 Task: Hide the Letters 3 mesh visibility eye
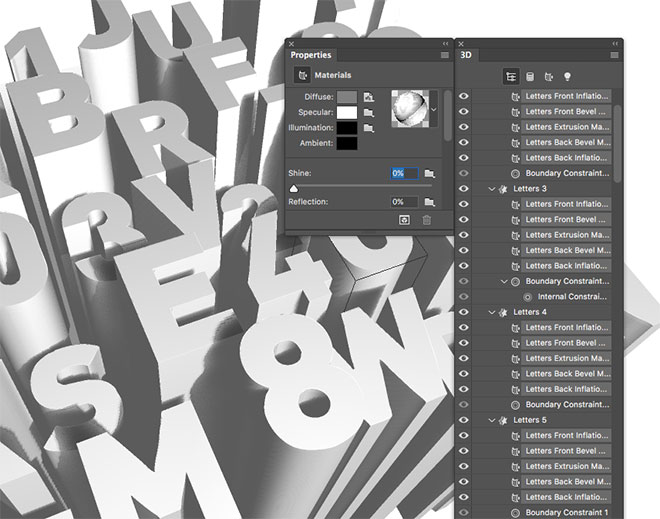pyautogui.click(x=464, y=189)
